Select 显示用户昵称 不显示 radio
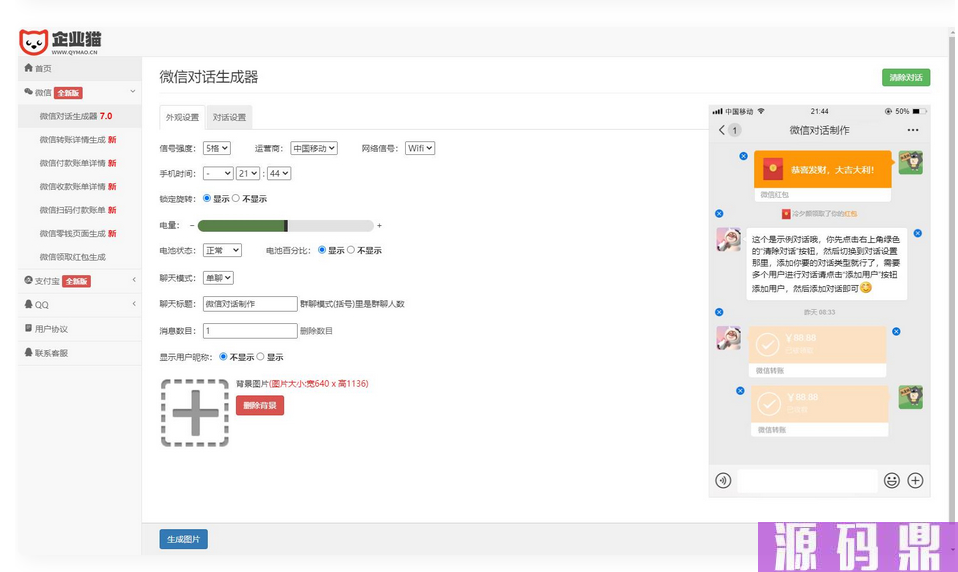The height and width of the screenshot is (572, 958). tap(223, 356)
